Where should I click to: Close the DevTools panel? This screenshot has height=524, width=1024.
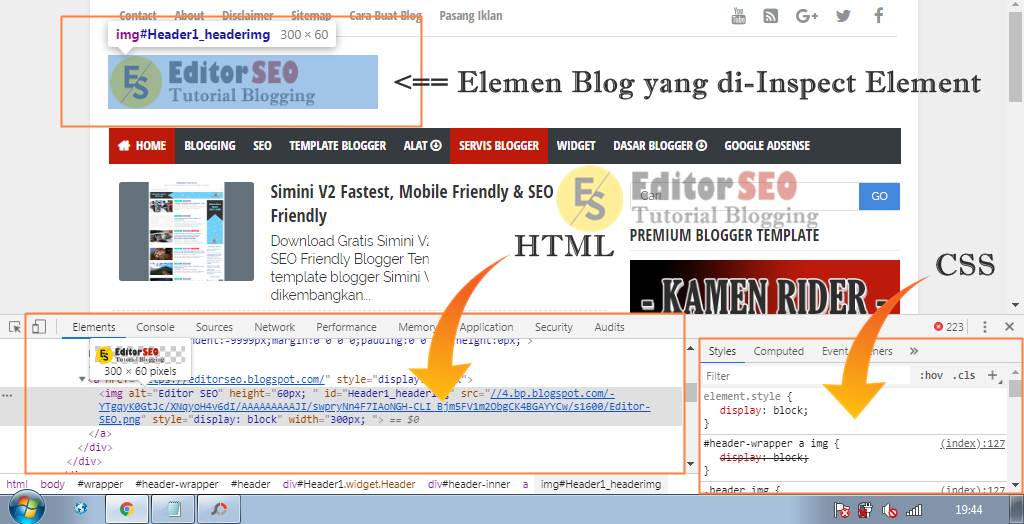click(x=1009, y=327)
